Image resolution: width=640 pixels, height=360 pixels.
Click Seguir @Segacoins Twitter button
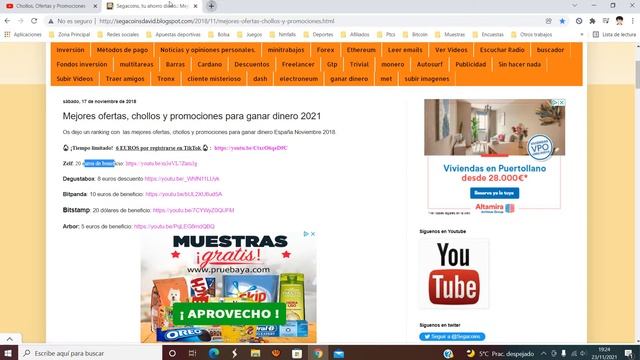pos(452,337)
